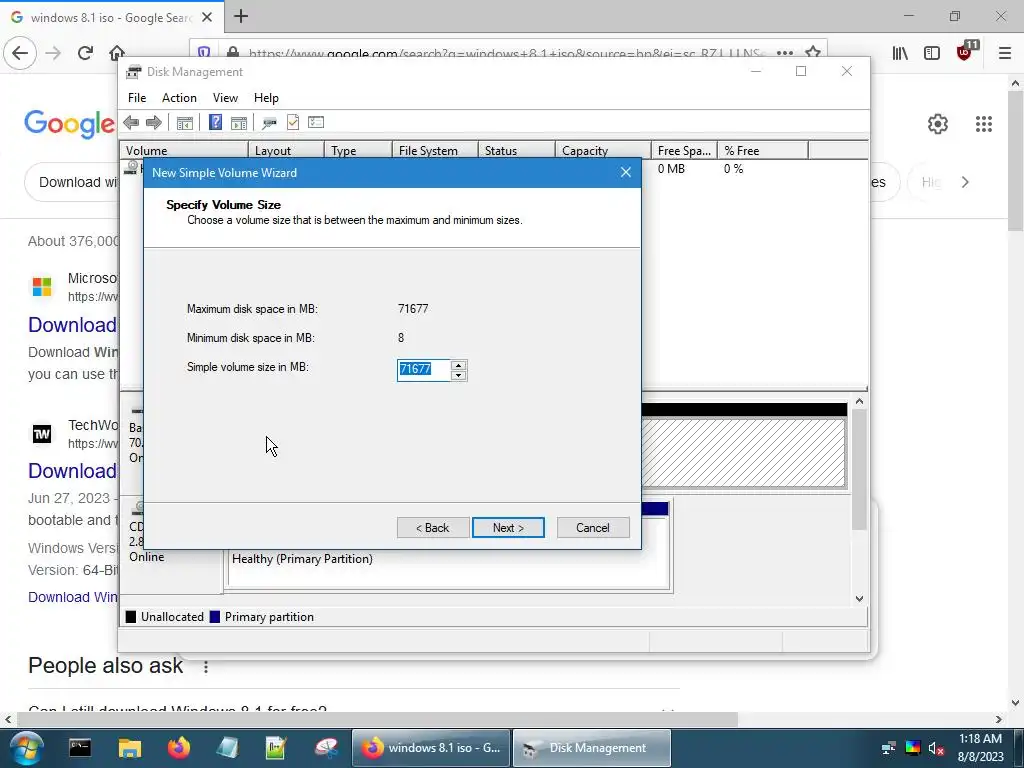Switch to Firefox windows 8.1 iso taskbar button
1024x768 pixels.
pyautogui.click(x=431, y=748)
